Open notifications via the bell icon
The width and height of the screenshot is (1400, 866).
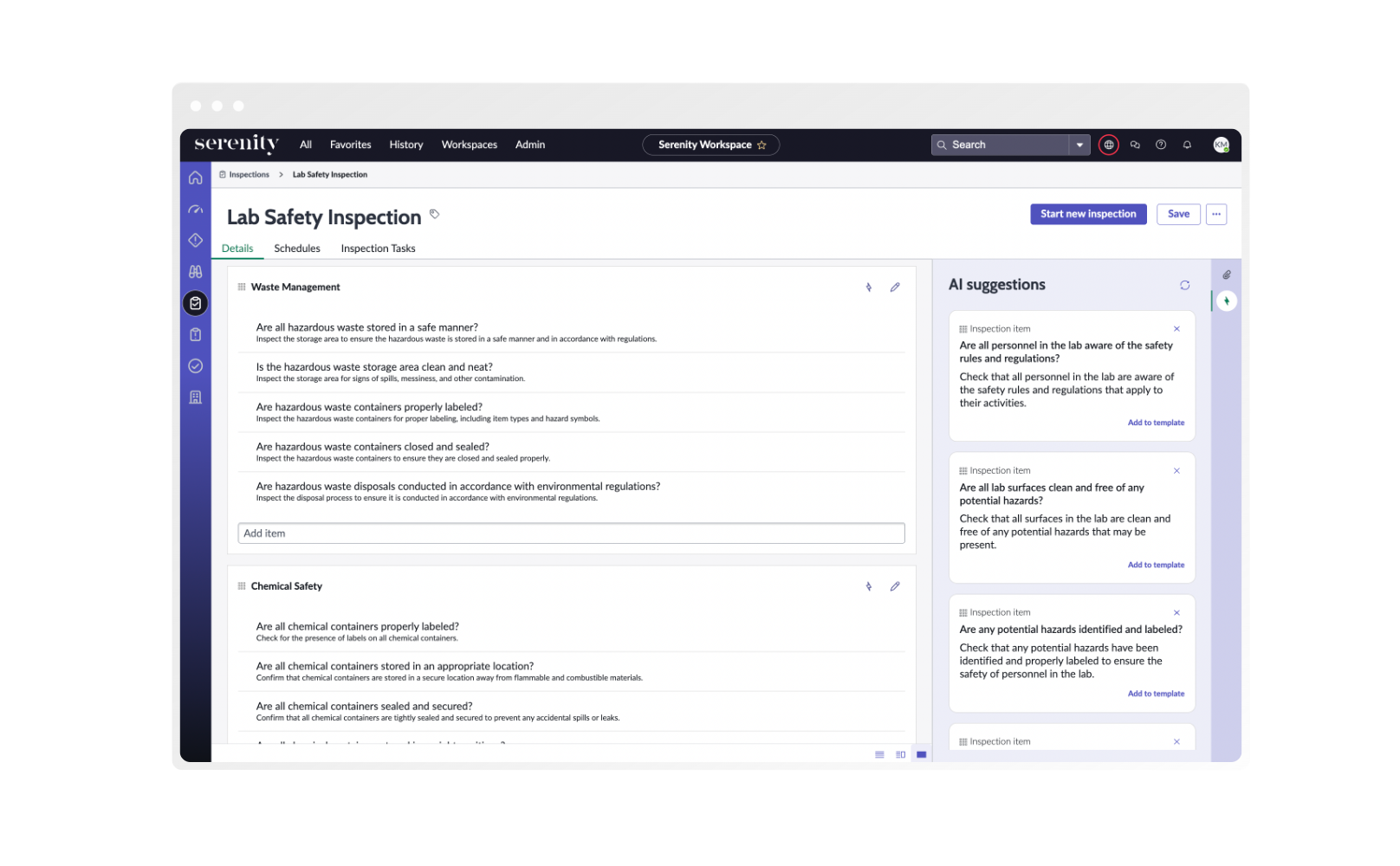(x=1187, y=145)
